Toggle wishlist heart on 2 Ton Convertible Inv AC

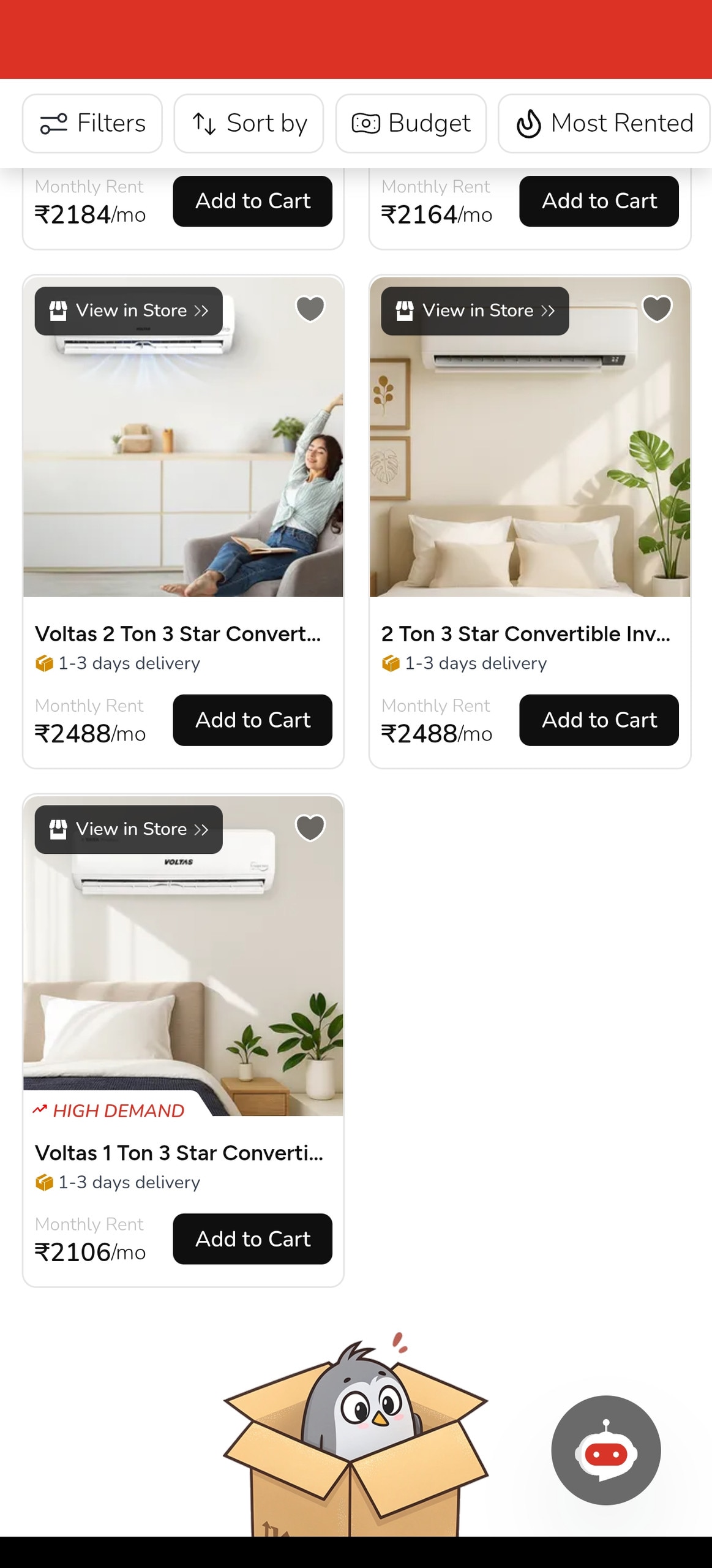657,308
